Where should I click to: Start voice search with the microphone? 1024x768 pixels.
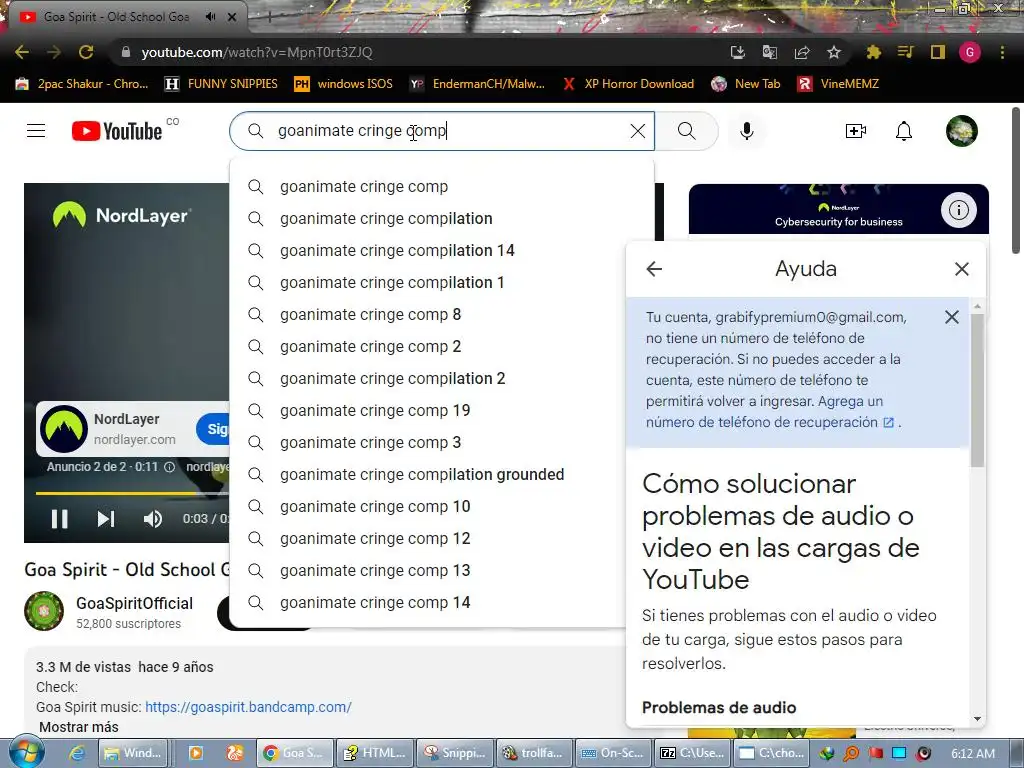click(747, 131)
